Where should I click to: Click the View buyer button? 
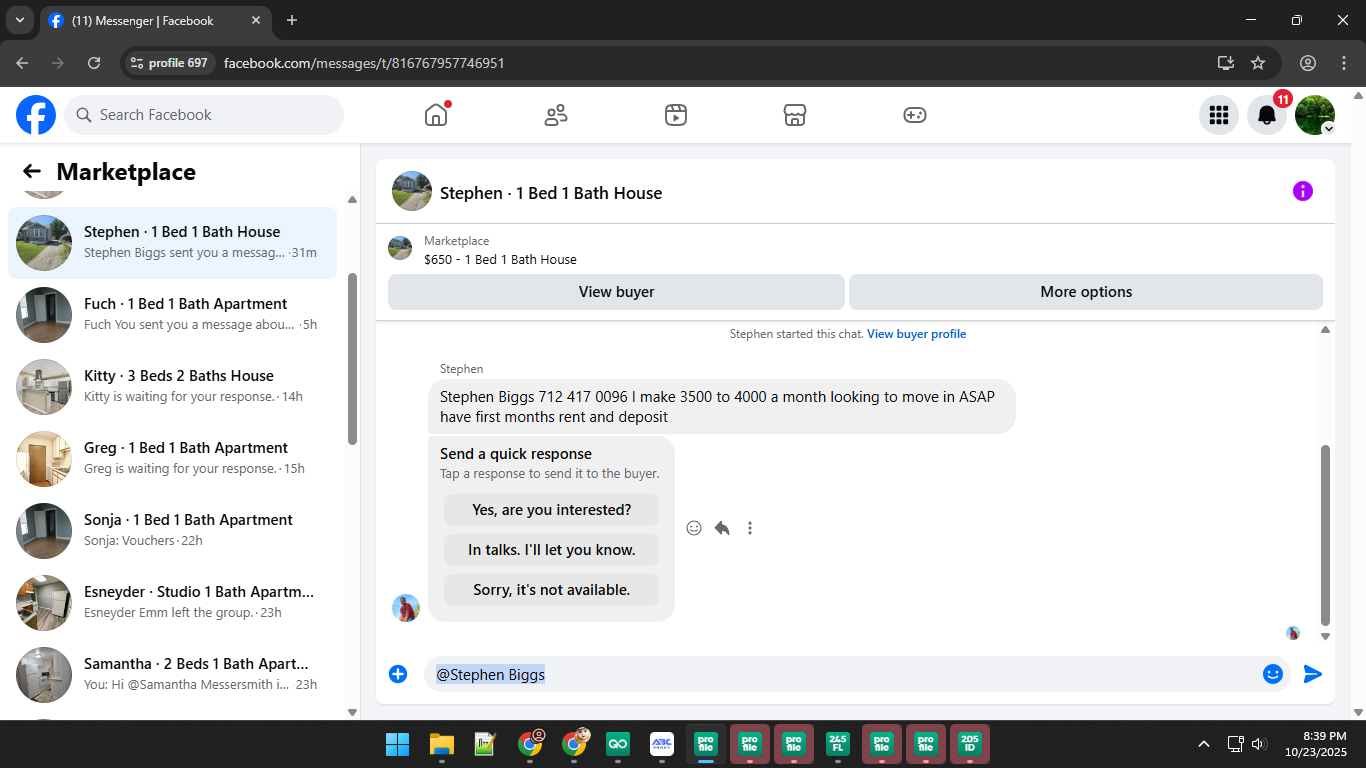coord(616,292)
